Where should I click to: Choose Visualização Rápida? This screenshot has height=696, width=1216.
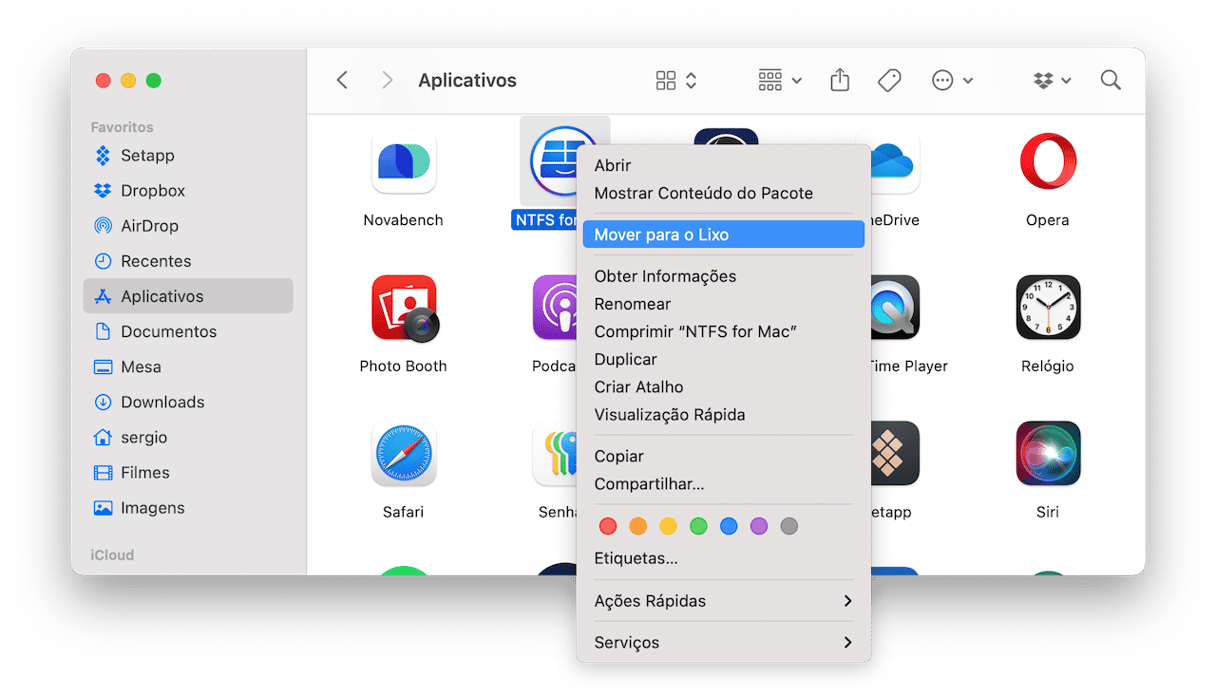point(724,414)
